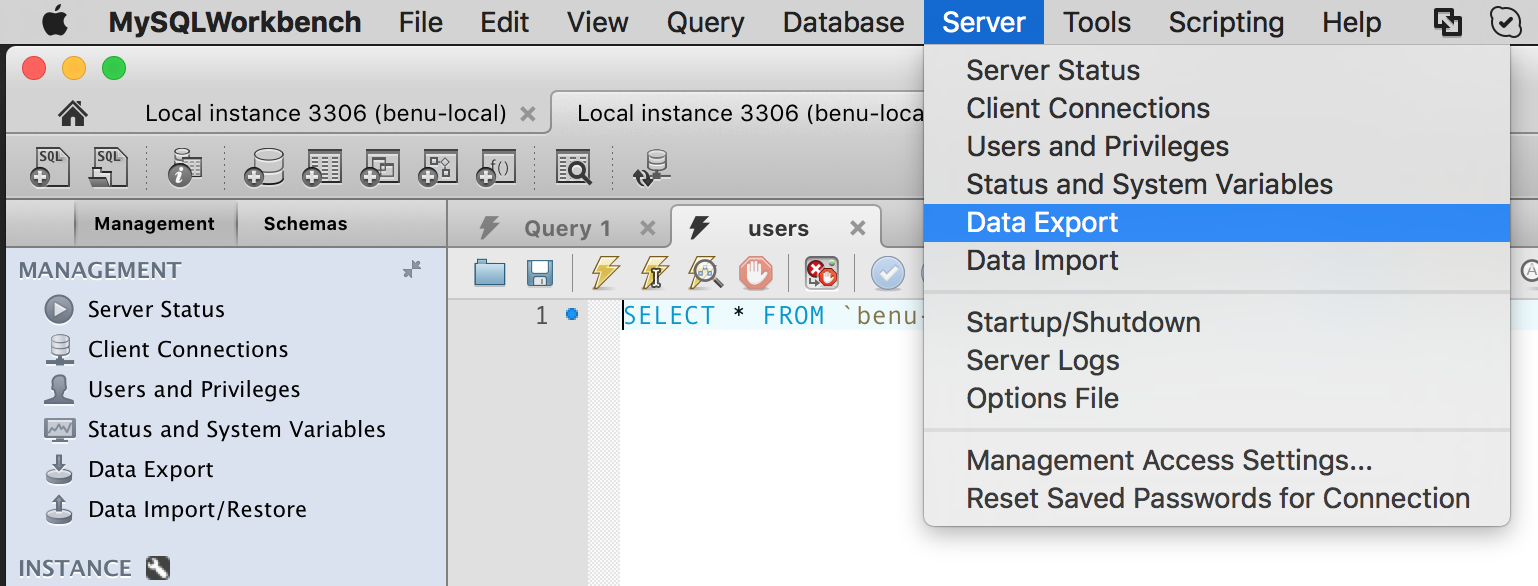Choose Server Logs in Server menu
Screen dimensions: 1538x586
click(1216, 360)
